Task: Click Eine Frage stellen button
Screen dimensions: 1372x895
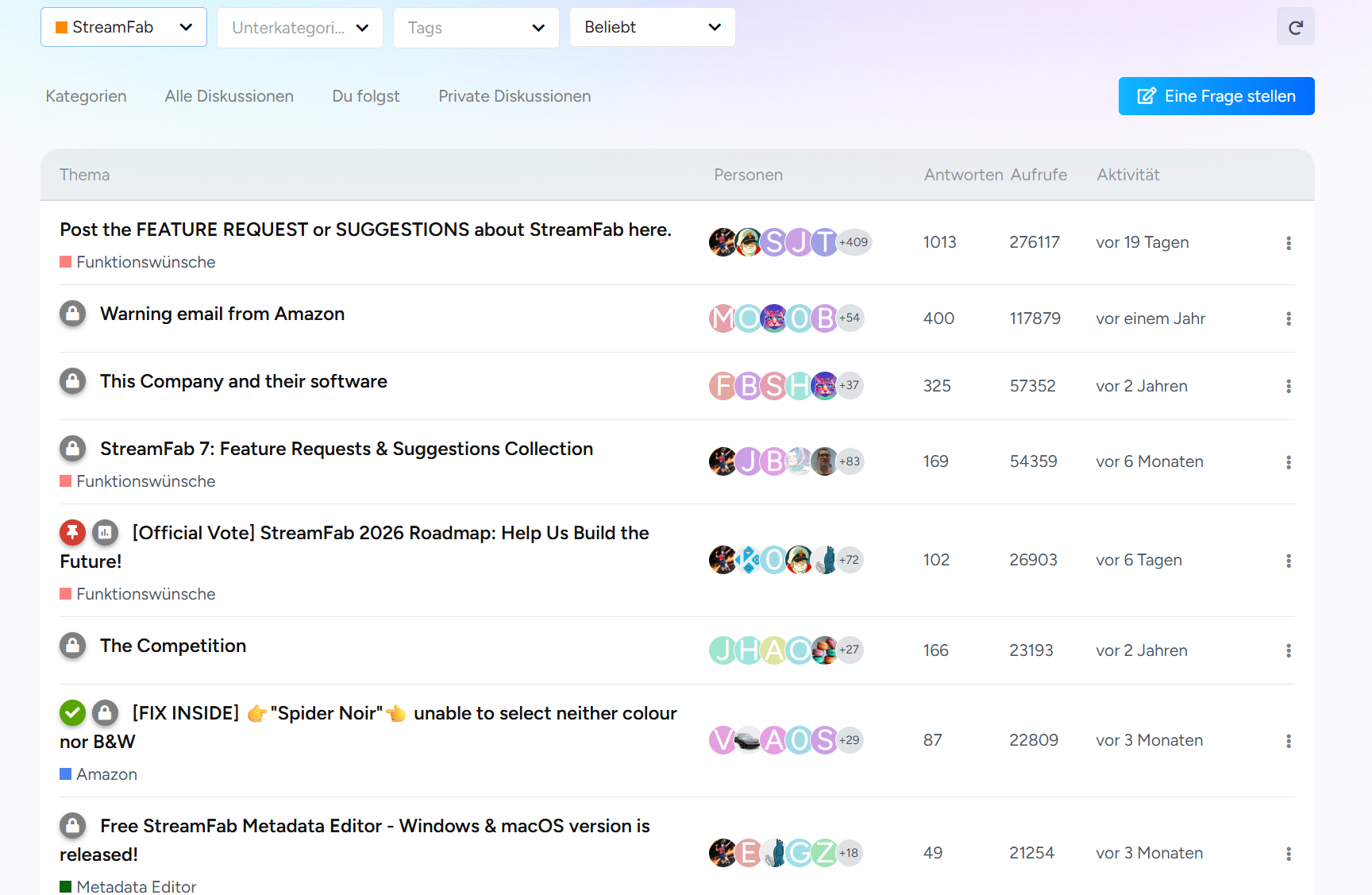Action: 1216,96
